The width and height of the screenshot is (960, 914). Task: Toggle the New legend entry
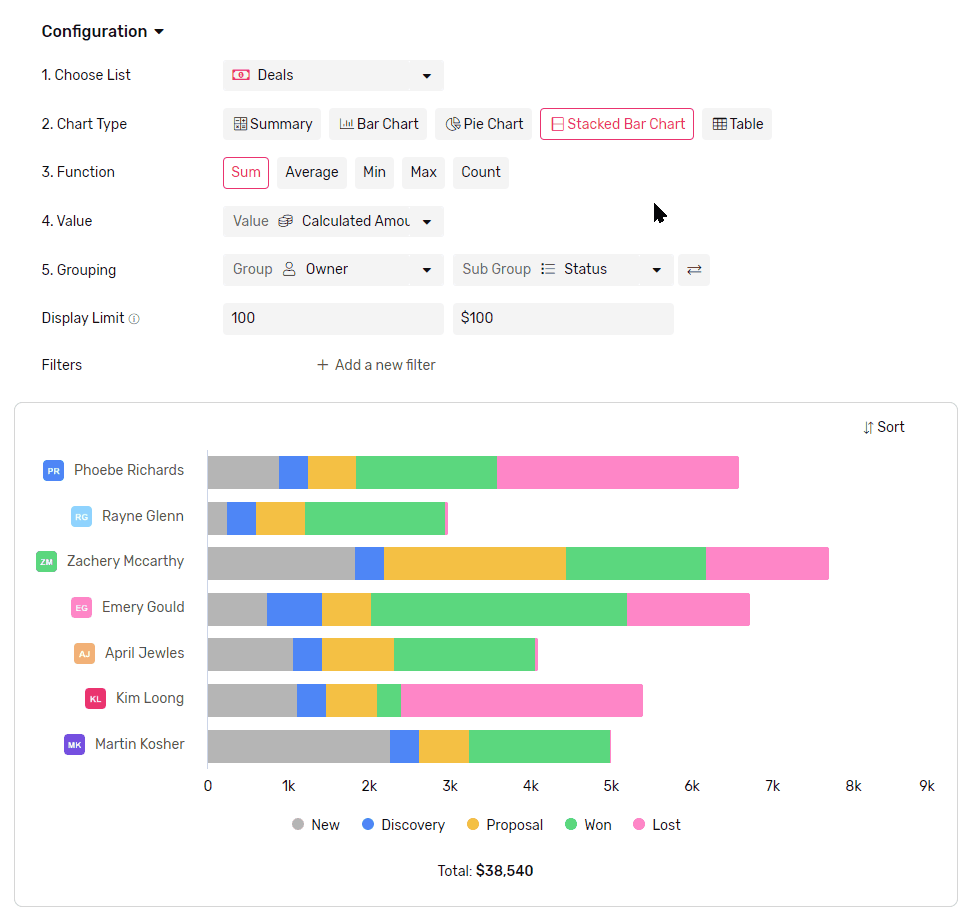[x=316, y=825]
